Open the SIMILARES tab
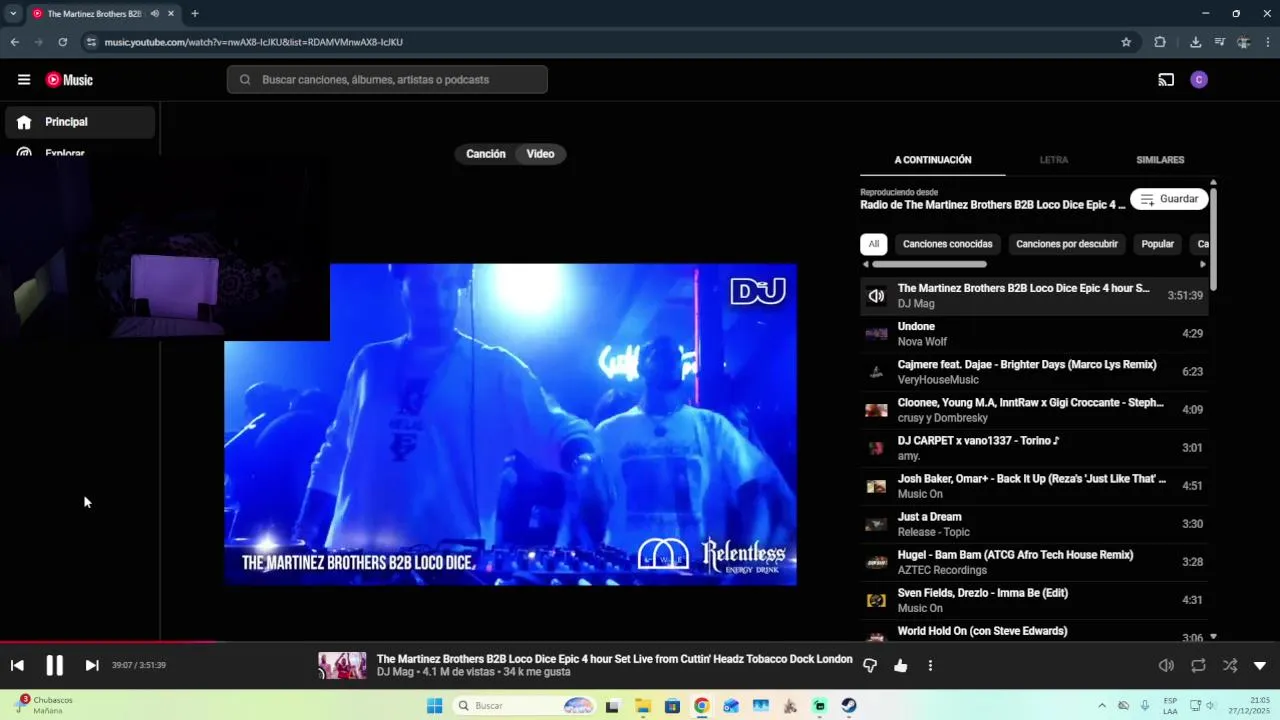Screen dimensions: 1280x720 (x=1160, y=160)
